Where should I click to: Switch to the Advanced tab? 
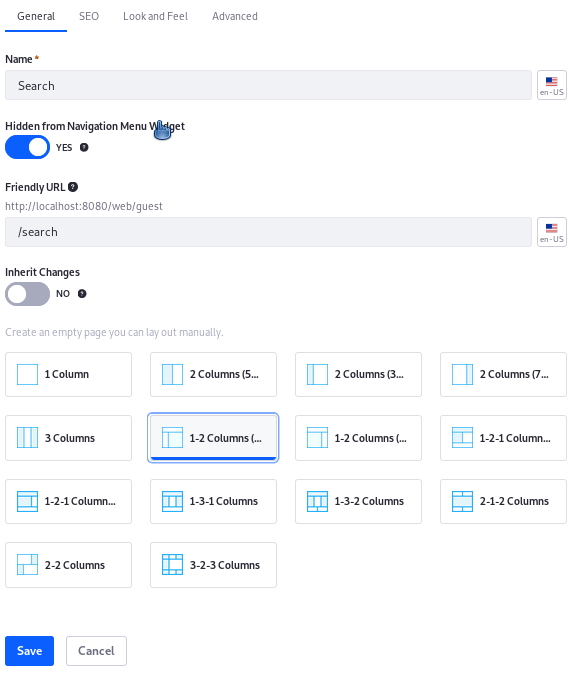tap(235, 16)
